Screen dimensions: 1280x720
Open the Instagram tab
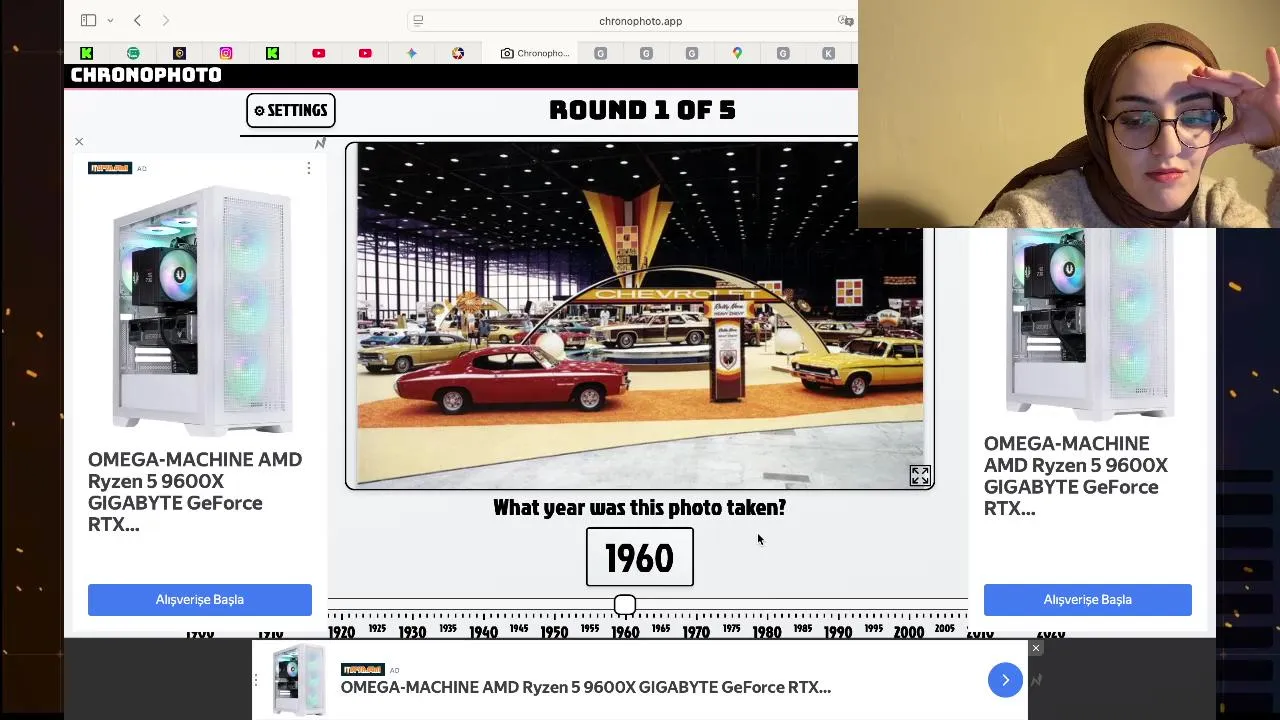(x=226, y=53)
